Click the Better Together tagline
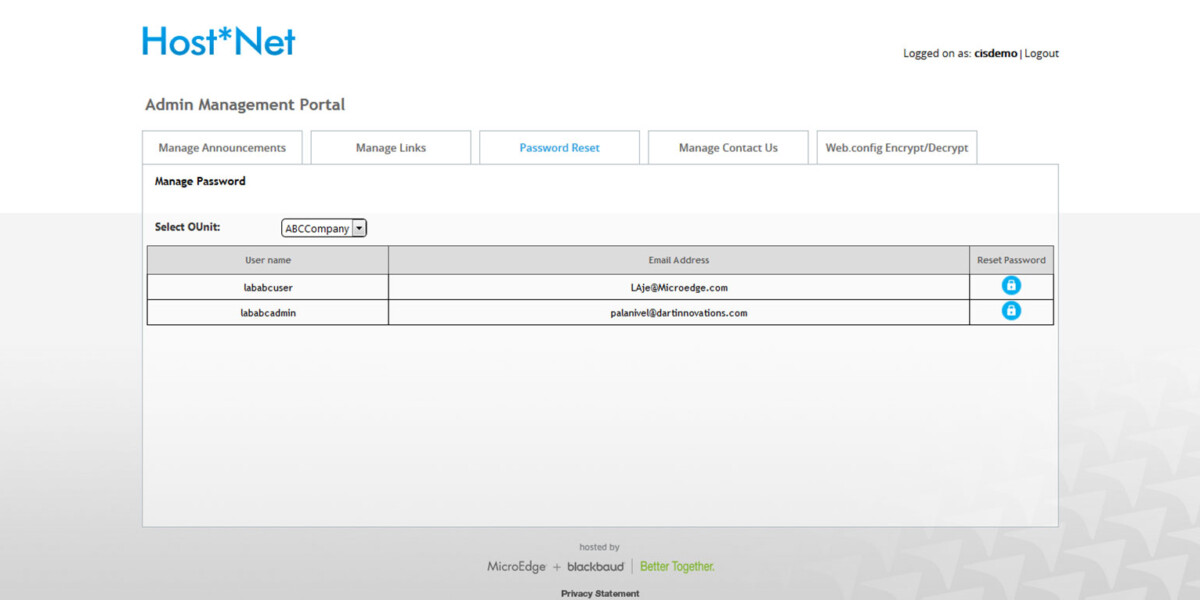The height and width of the screenshot is (600, 1200). [x=677, y=567]
